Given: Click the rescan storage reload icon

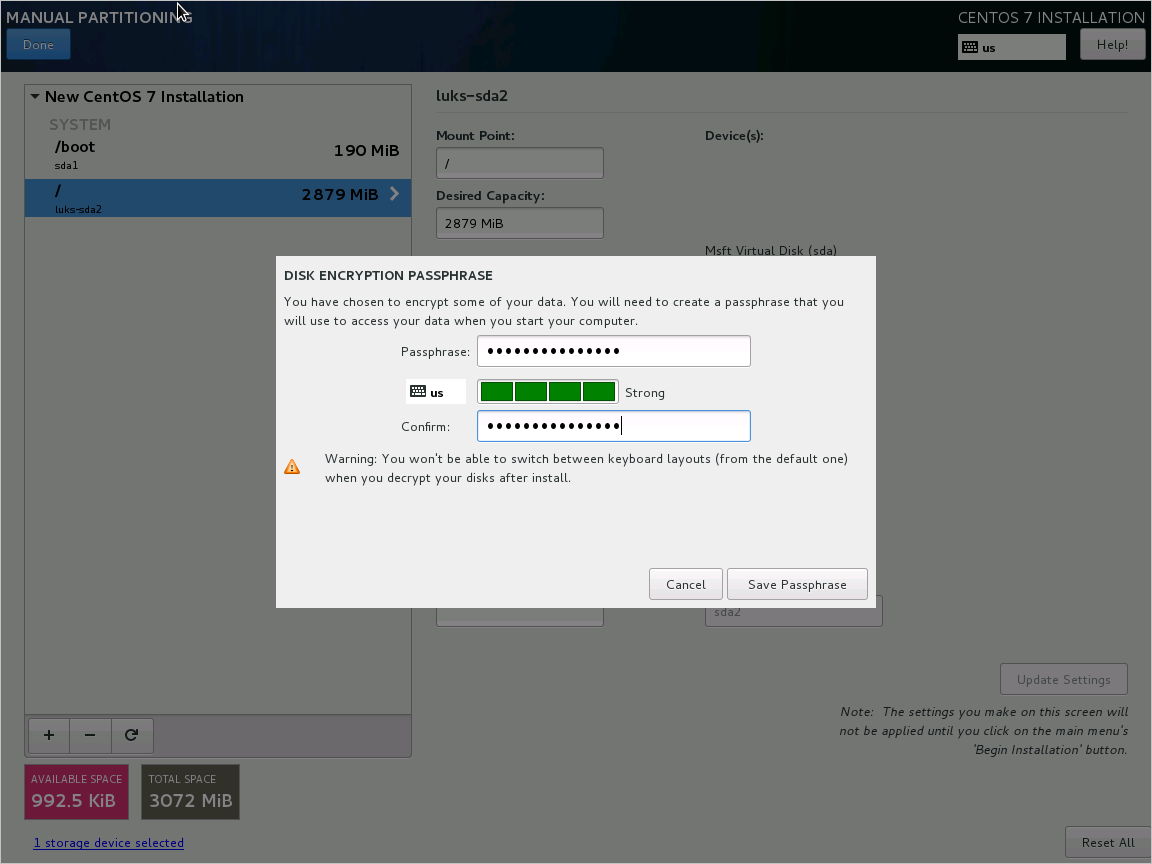Looking at the screenshot, I should 132,735.
